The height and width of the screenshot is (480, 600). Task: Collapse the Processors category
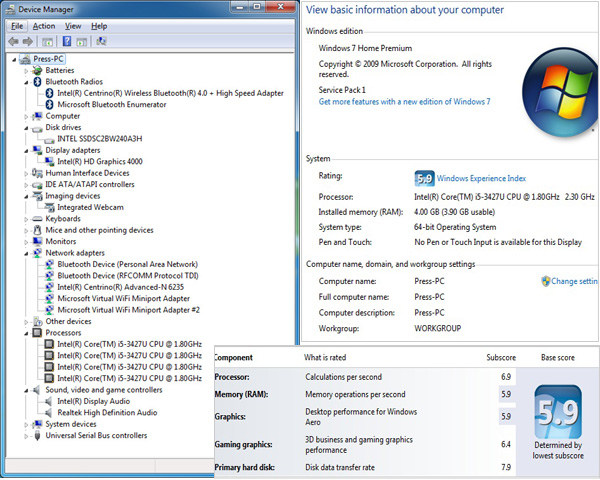pos(26,333)
